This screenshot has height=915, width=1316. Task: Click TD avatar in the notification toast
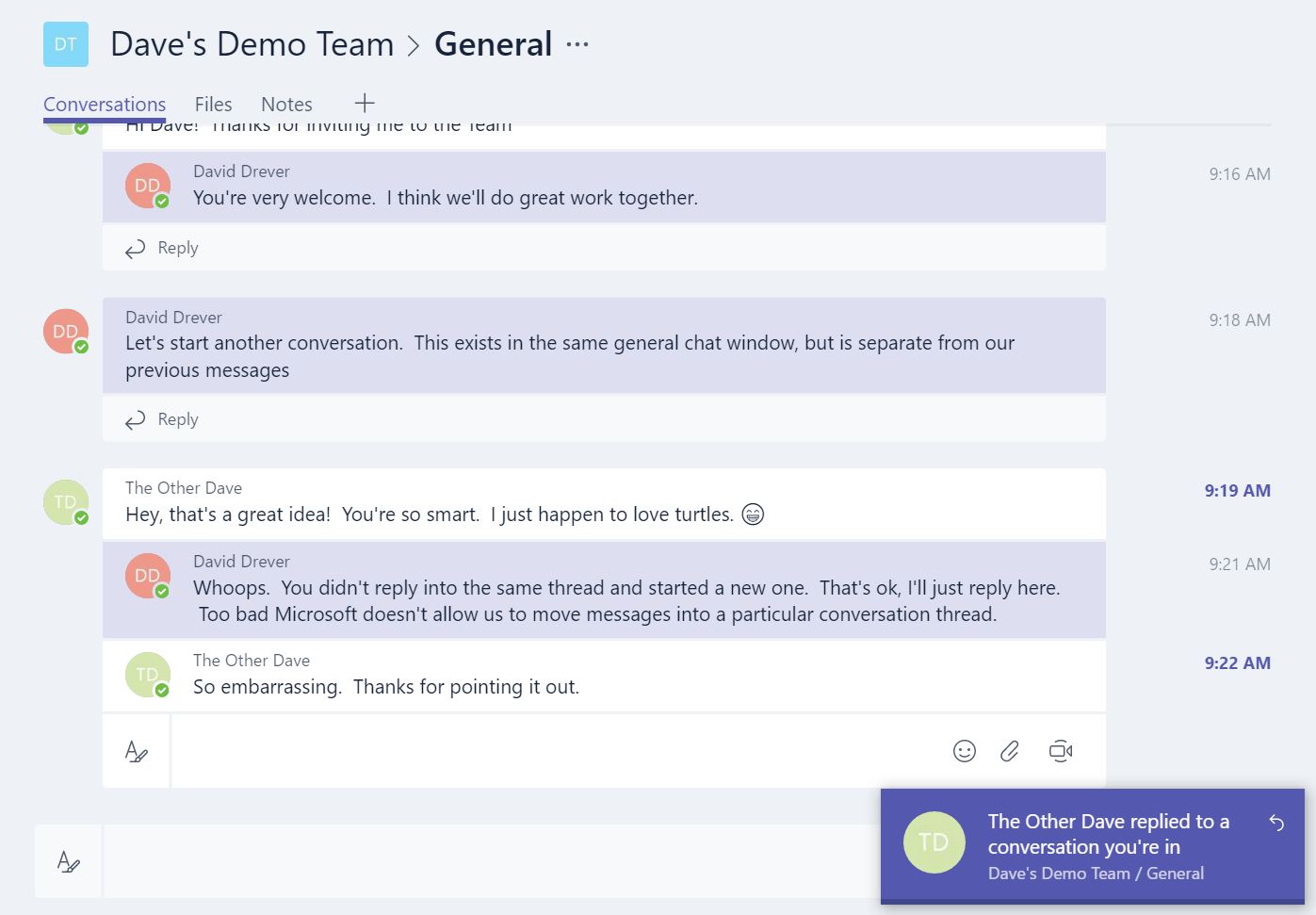pos(934,842)
